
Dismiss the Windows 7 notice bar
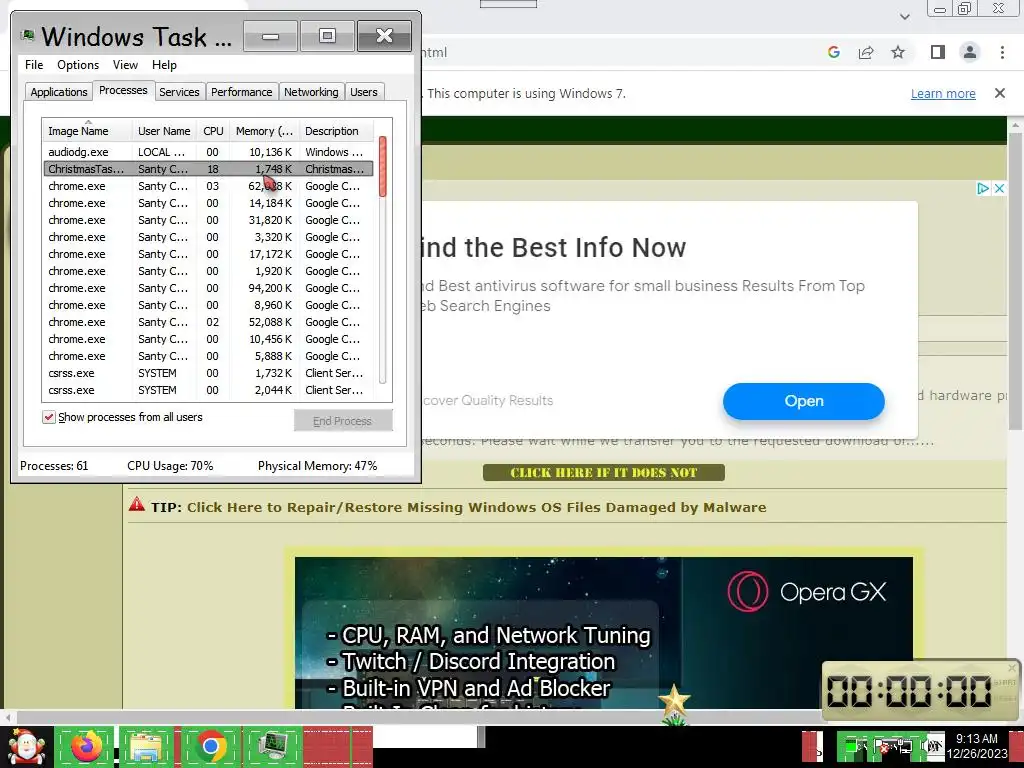(999, 93)
